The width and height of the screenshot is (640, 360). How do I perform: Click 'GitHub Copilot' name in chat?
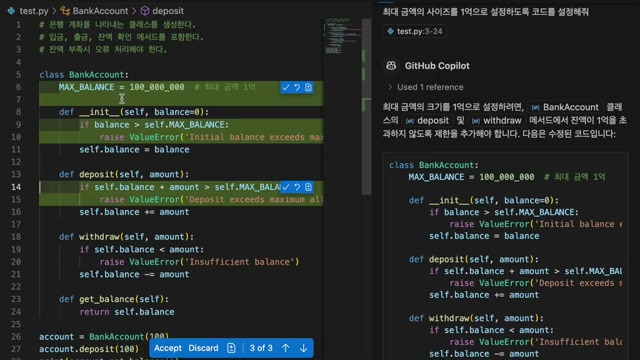(437, 66)
